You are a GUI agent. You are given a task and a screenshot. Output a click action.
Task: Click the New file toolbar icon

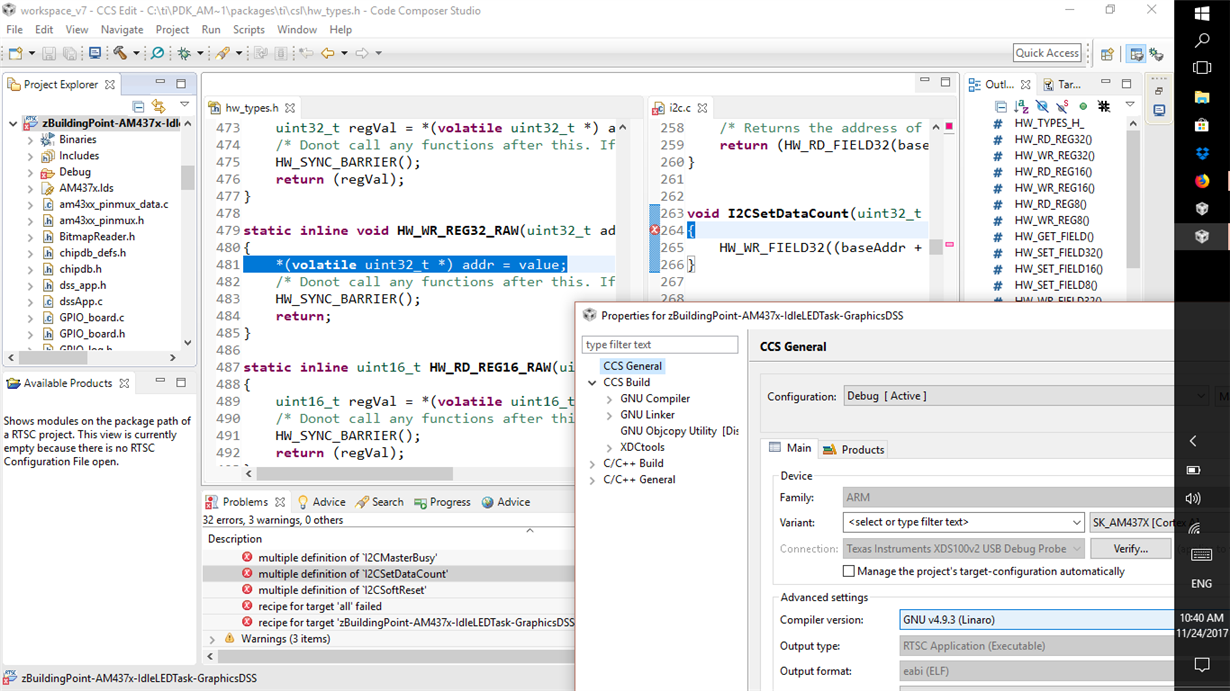point(15,53)
